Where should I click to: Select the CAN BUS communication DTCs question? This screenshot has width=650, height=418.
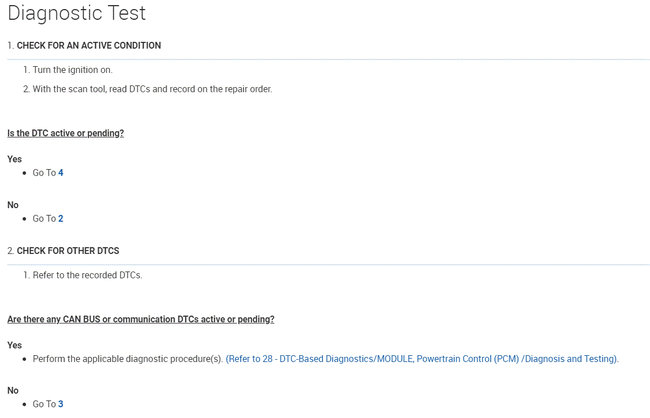point(141,319)
